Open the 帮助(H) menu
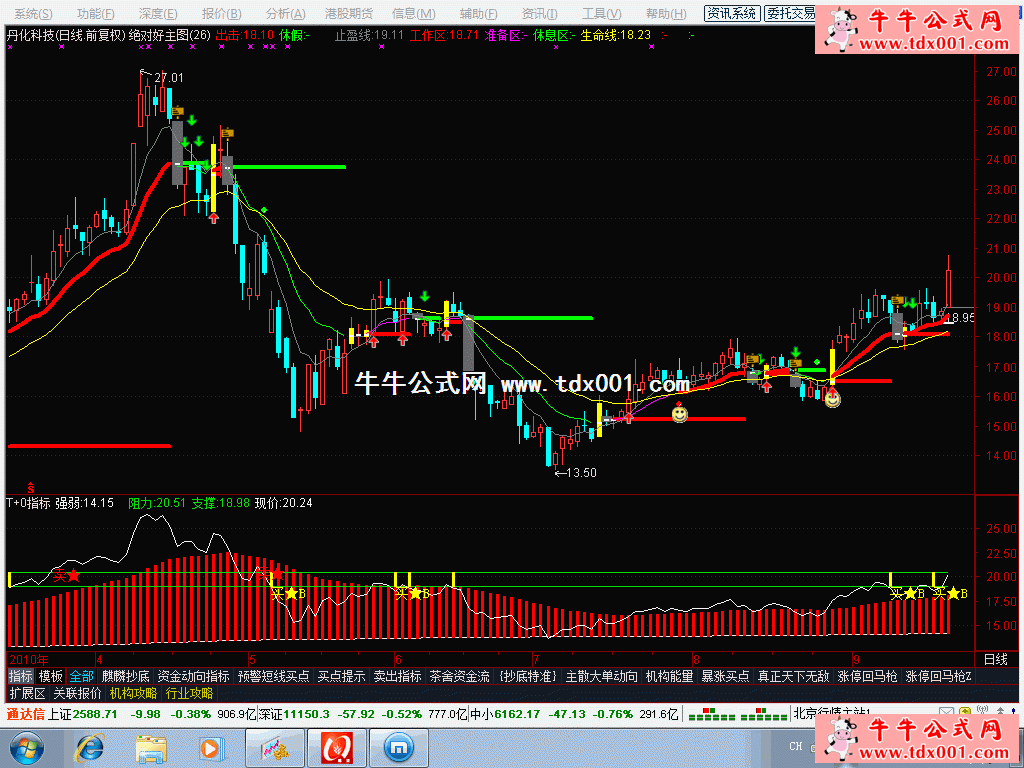This screenshot has height=768, width=1024. point(665,14)
